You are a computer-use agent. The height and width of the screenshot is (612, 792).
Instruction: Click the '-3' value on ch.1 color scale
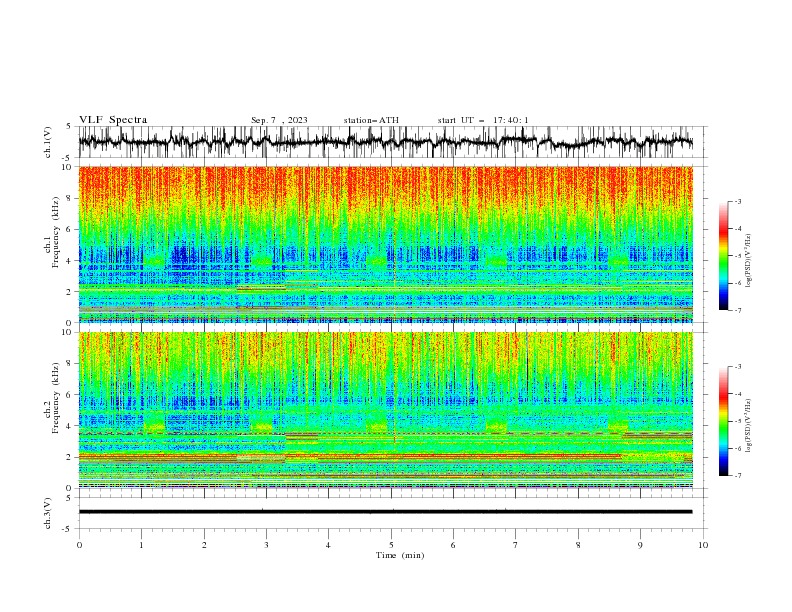738,201
